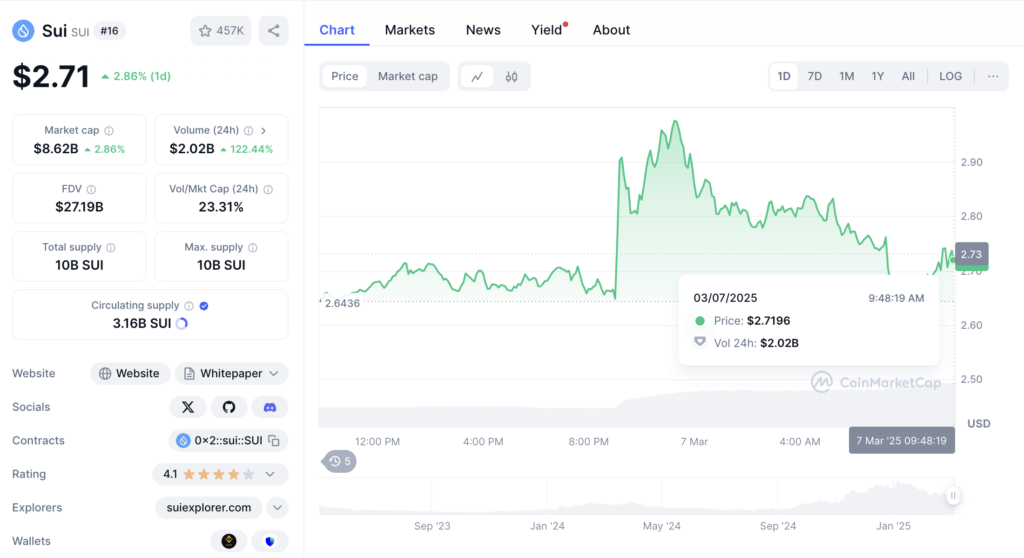Add Sui to watchlist with star button

tap(221, 31)
